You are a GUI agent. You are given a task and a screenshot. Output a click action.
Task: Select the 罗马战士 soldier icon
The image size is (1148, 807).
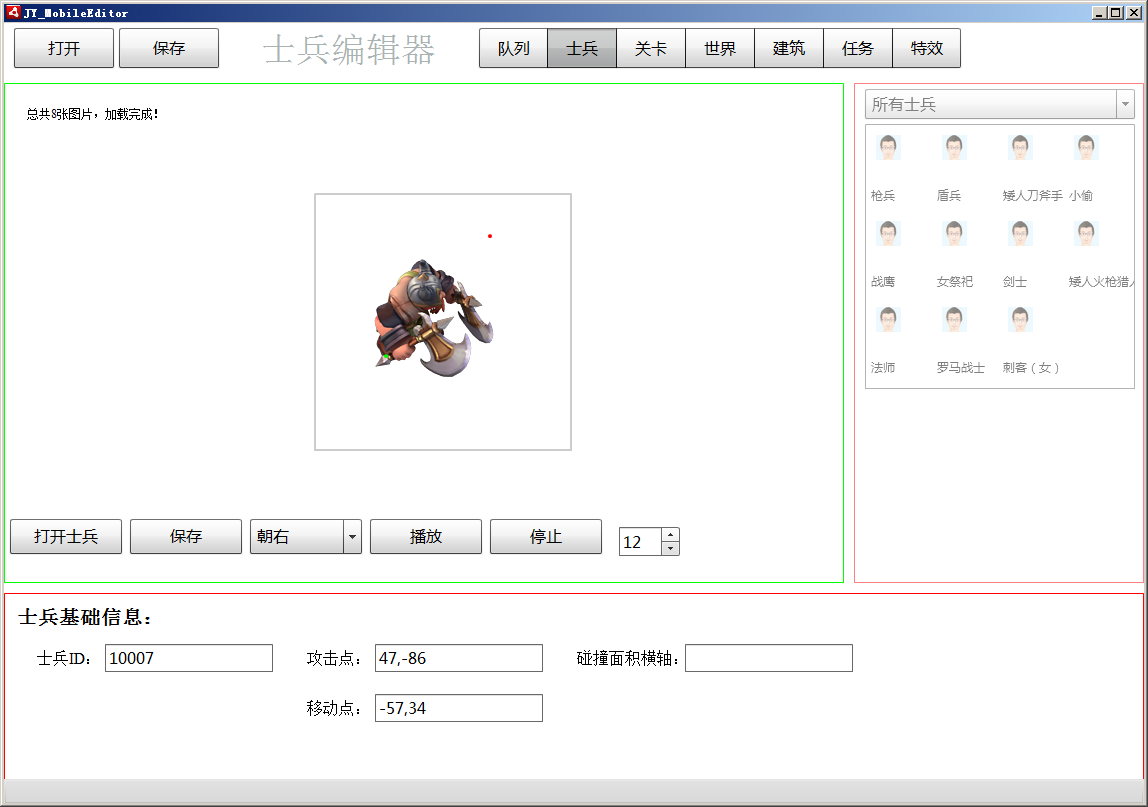954,319
